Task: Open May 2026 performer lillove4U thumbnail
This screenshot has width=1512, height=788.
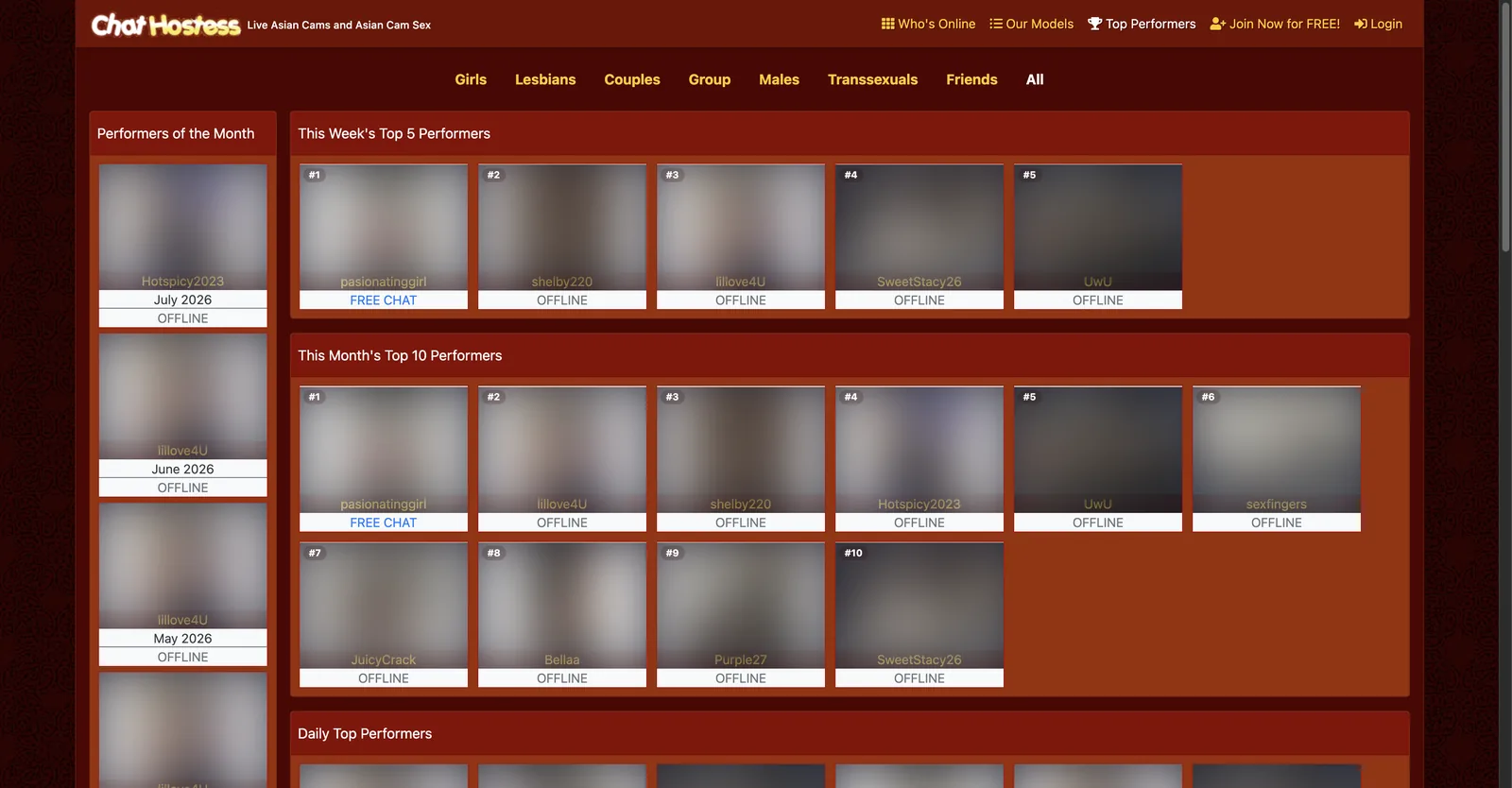Action: (x=183, y=565)
